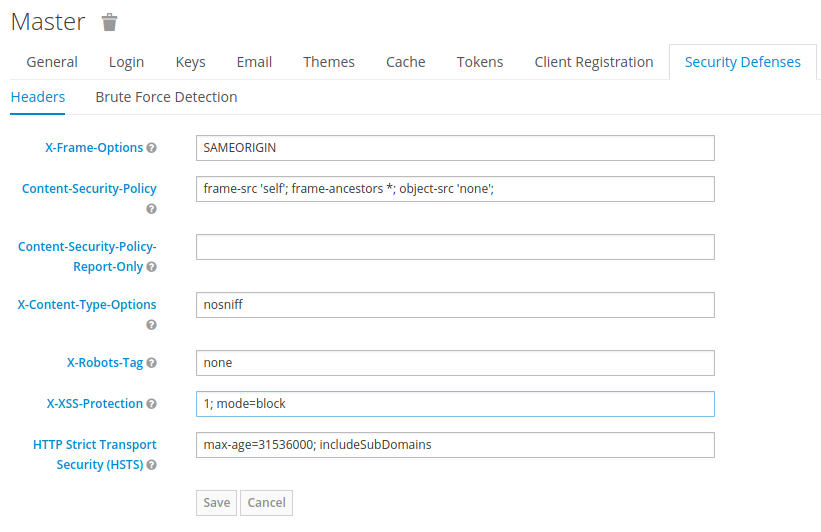Select the Themes tab
This screenshot has width=821, height=532.
(x=329, y=62)
